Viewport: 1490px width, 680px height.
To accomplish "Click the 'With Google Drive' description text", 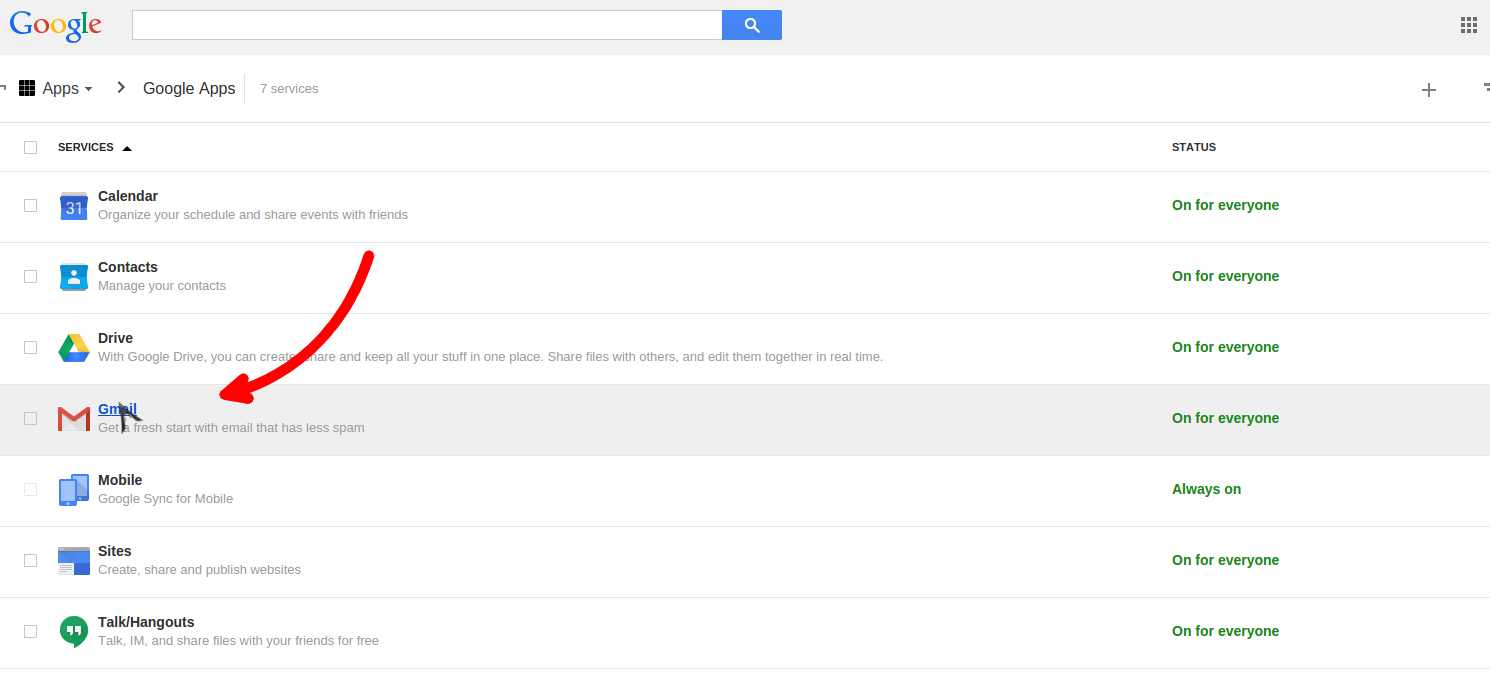I will pos(490,357).
